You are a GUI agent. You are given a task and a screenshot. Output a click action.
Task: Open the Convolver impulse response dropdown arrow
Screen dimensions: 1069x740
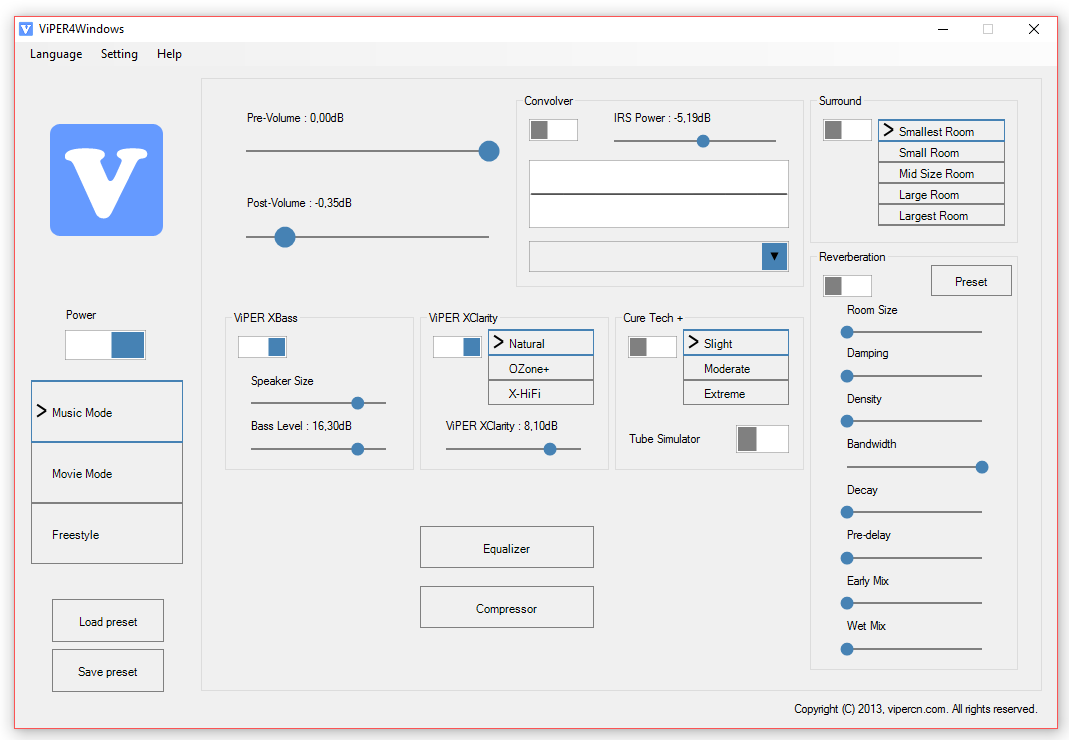(x=774, y=256)
